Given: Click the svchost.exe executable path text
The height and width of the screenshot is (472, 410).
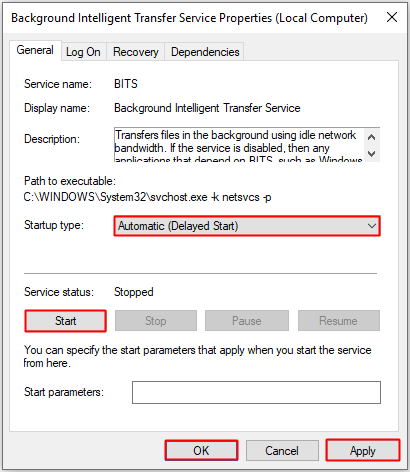Looking at the screenshot, I should 147,197.
